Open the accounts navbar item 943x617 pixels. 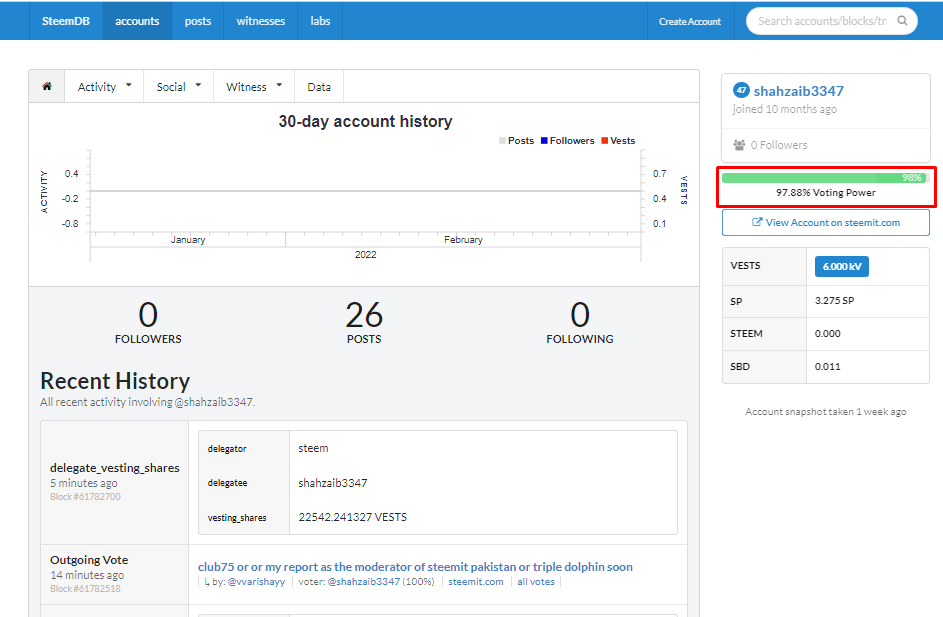coord(137,21)
